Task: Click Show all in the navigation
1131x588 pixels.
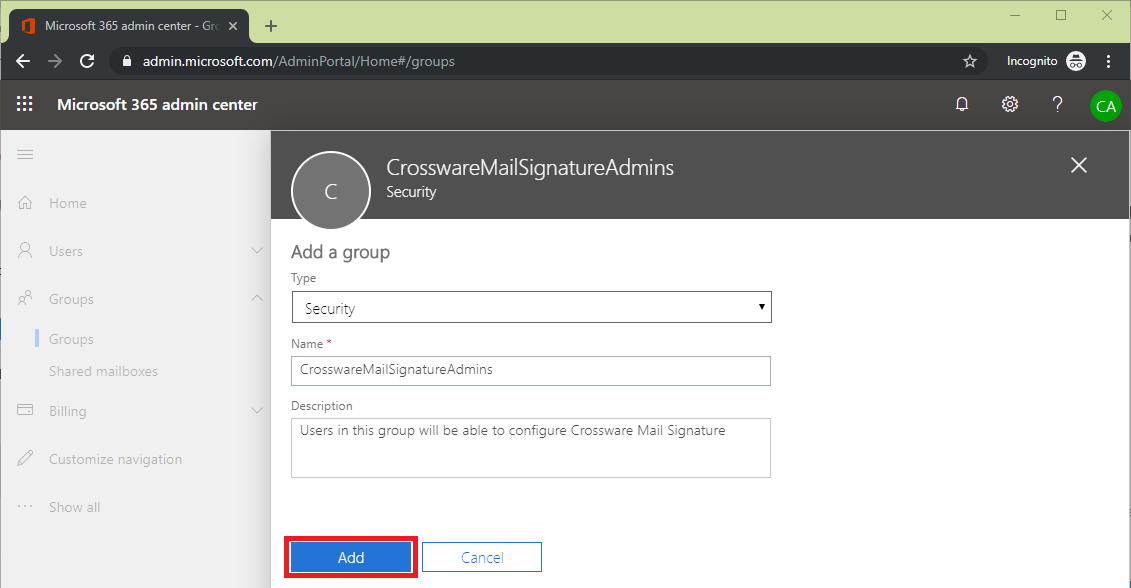Action: (x=74, y=506)
